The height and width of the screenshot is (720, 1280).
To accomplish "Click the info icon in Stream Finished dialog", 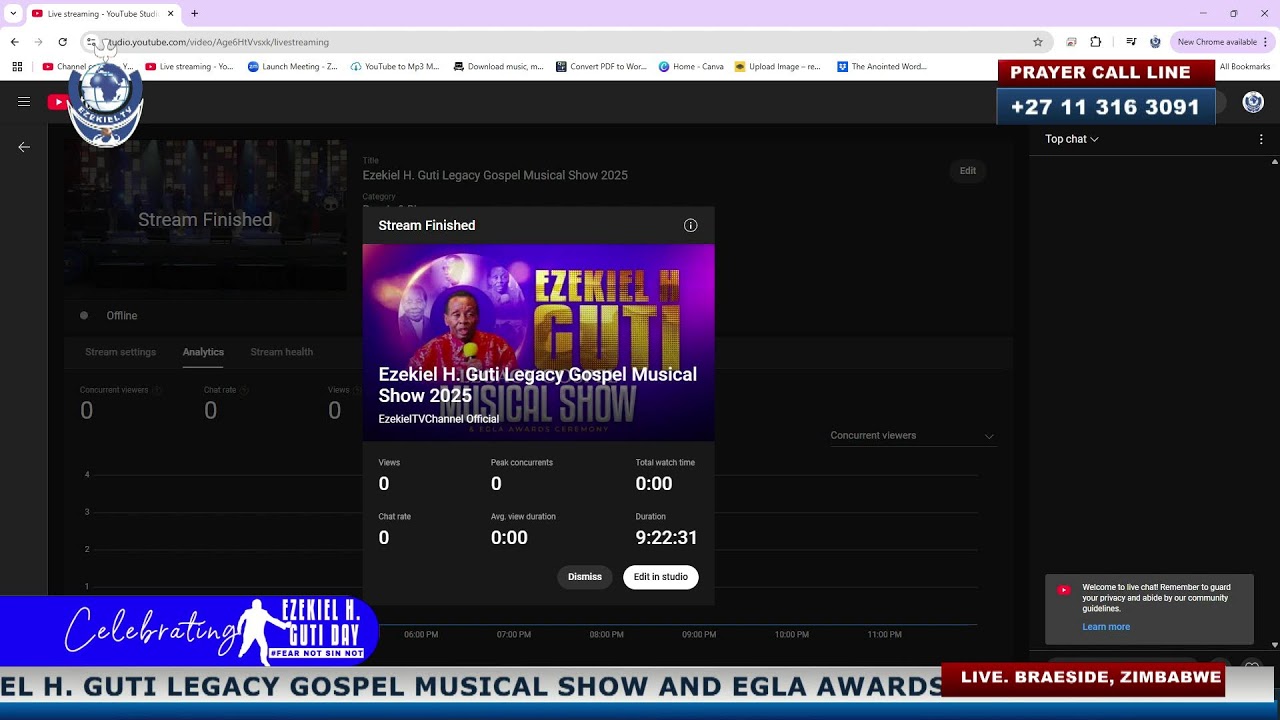I will pyautogui.click(x=690, y=225).
